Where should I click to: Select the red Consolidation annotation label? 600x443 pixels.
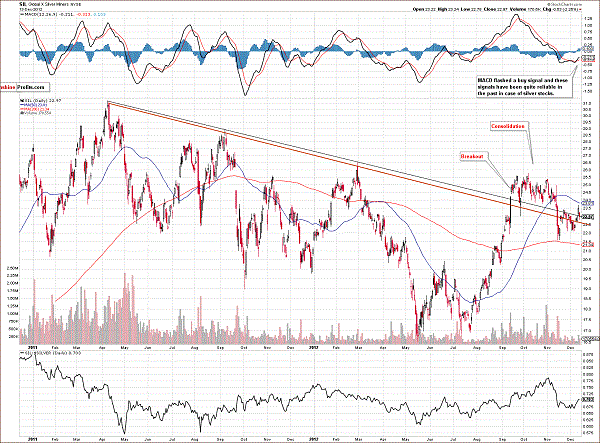point(511,127)
